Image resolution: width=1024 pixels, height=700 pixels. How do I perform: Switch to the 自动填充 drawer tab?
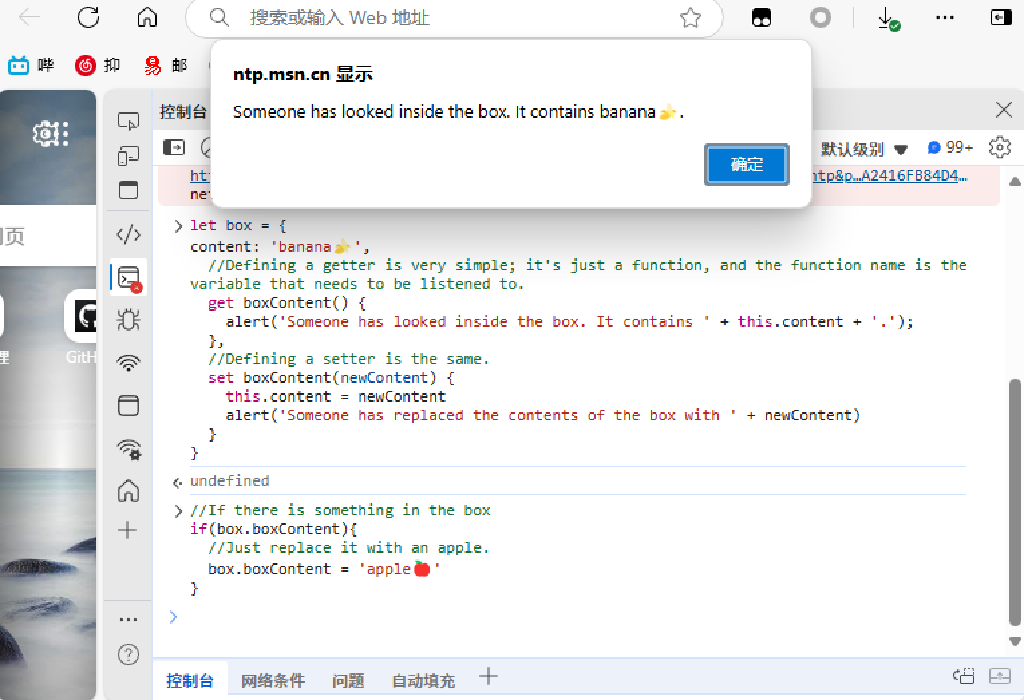pos(423,680)
